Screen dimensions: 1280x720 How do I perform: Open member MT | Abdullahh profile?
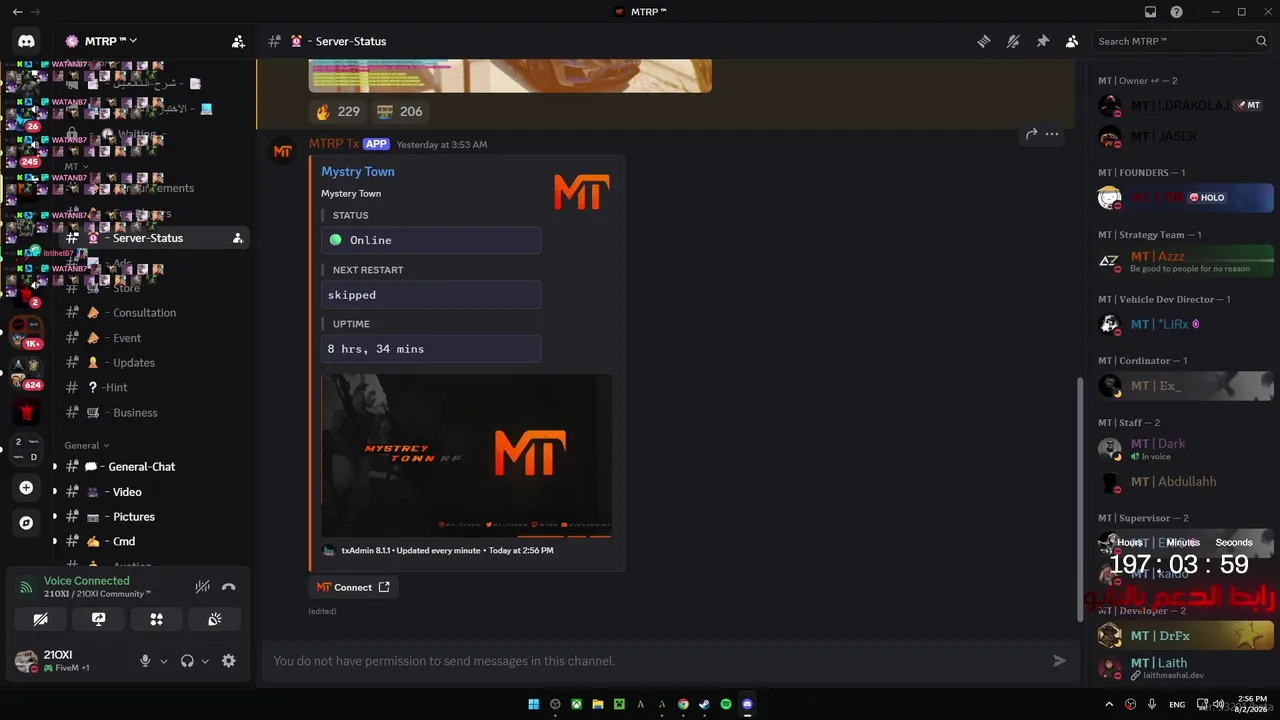pyautogui.click(x=1185, y=482)
